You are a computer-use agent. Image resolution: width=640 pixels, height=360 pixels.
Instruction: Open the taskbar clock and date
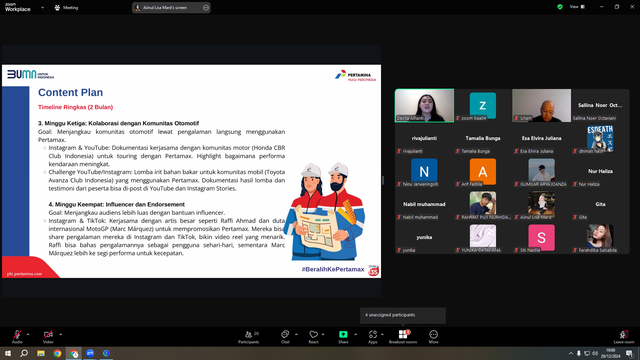coord(611,353)
